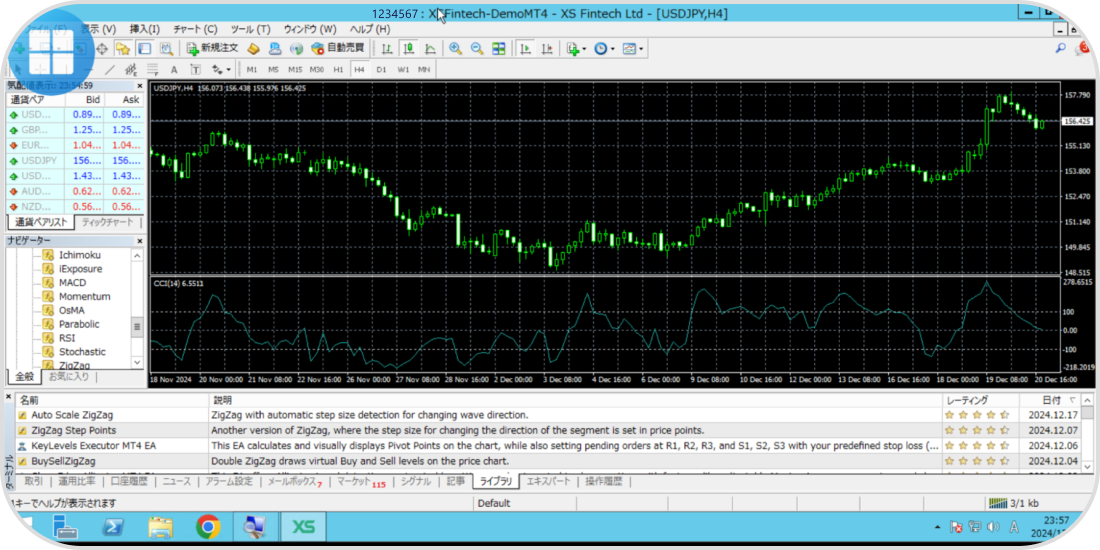
Task: Open PowerShell from taskbar
Action: coord(113,528)
